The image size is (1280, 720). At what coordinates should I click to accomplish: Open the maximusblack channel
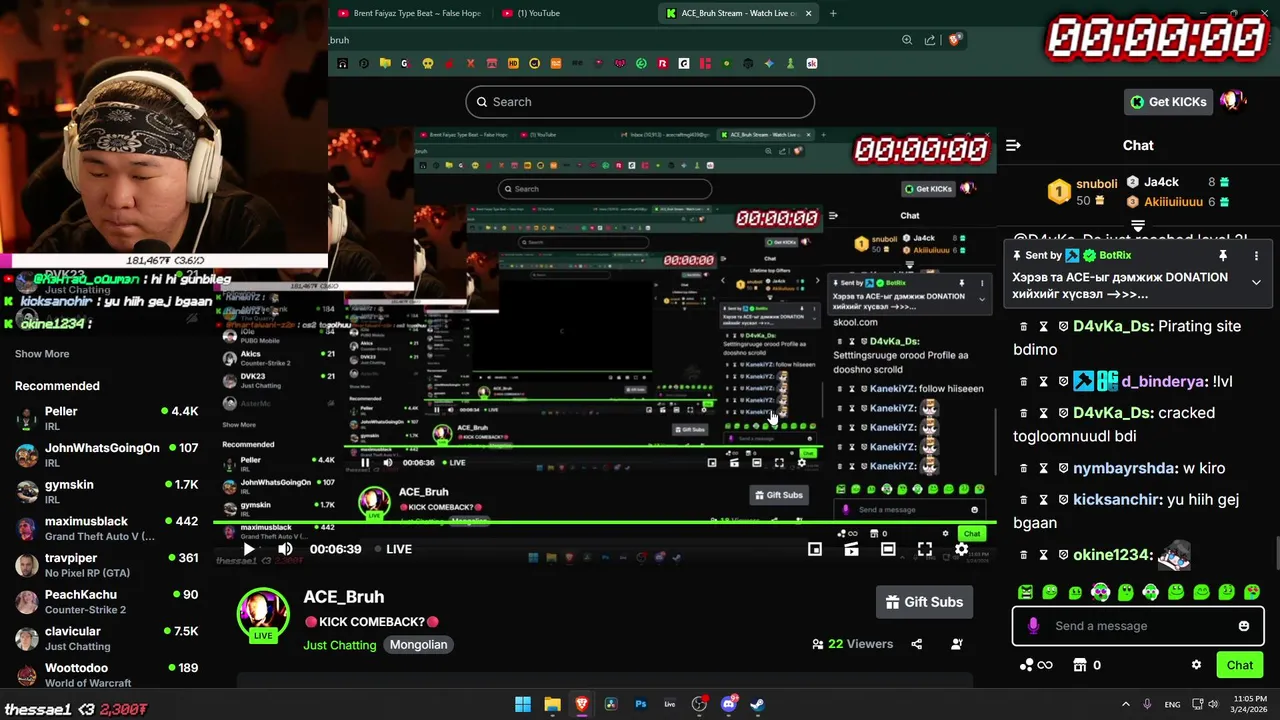[x=107, y=528]
